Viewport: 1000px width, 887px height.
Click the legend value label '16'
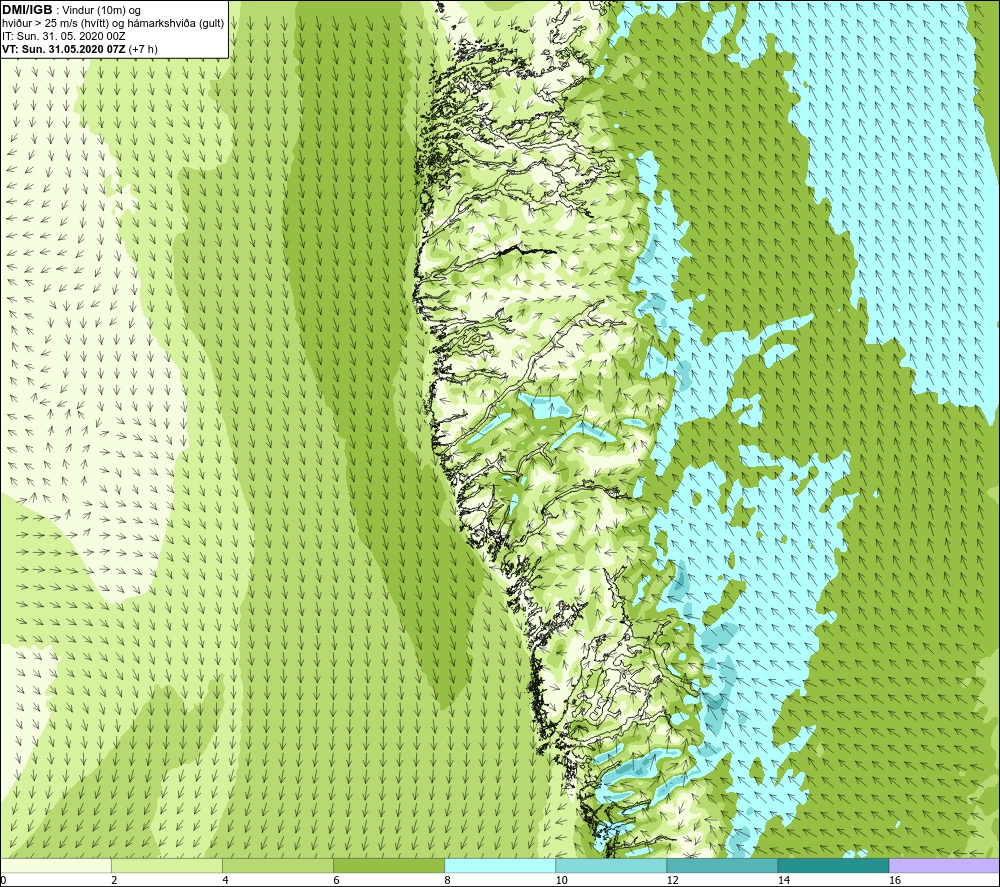click(x=894, y=880)
